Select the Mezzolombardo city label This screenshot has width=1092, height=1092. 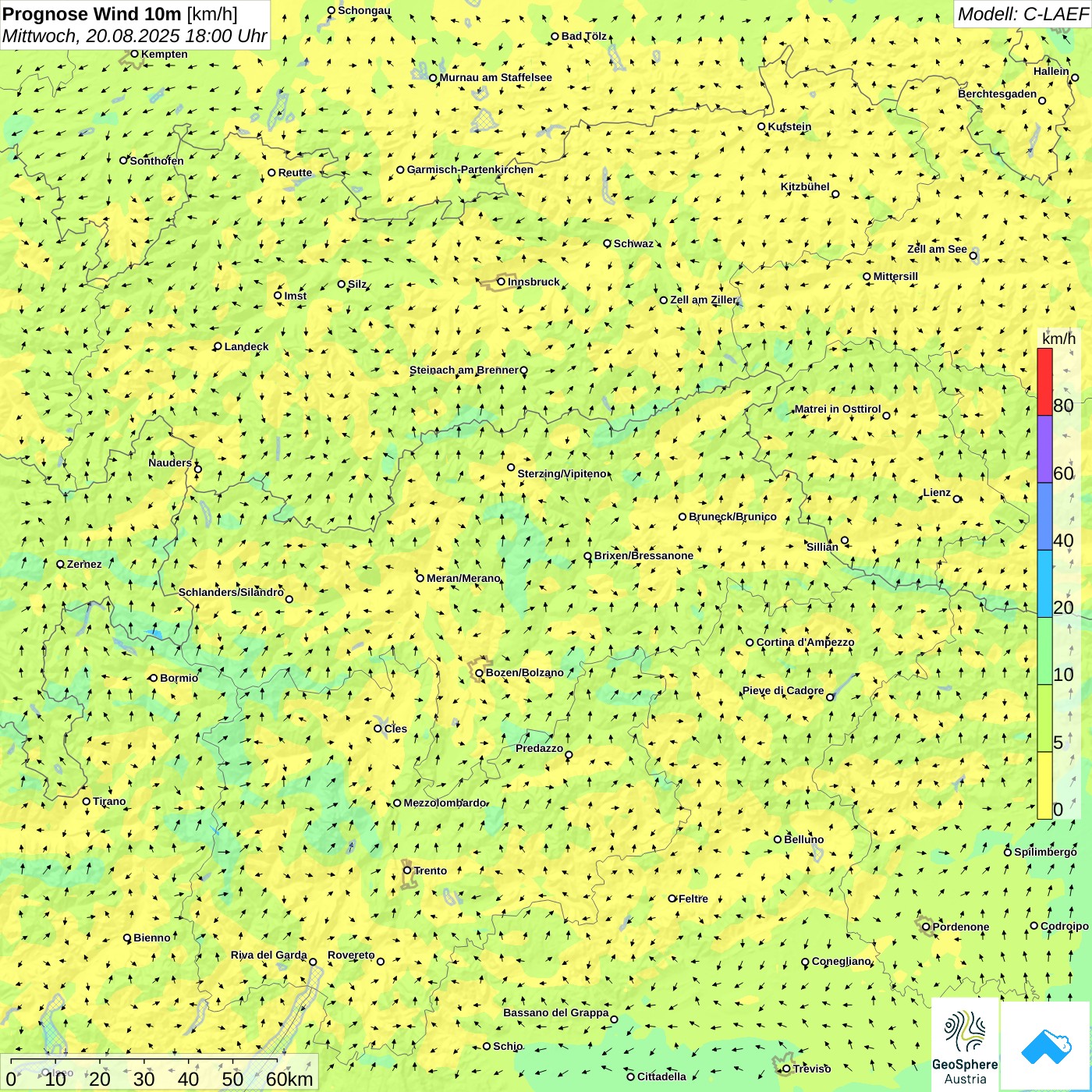pyautogui.click(x=445, y=803)
